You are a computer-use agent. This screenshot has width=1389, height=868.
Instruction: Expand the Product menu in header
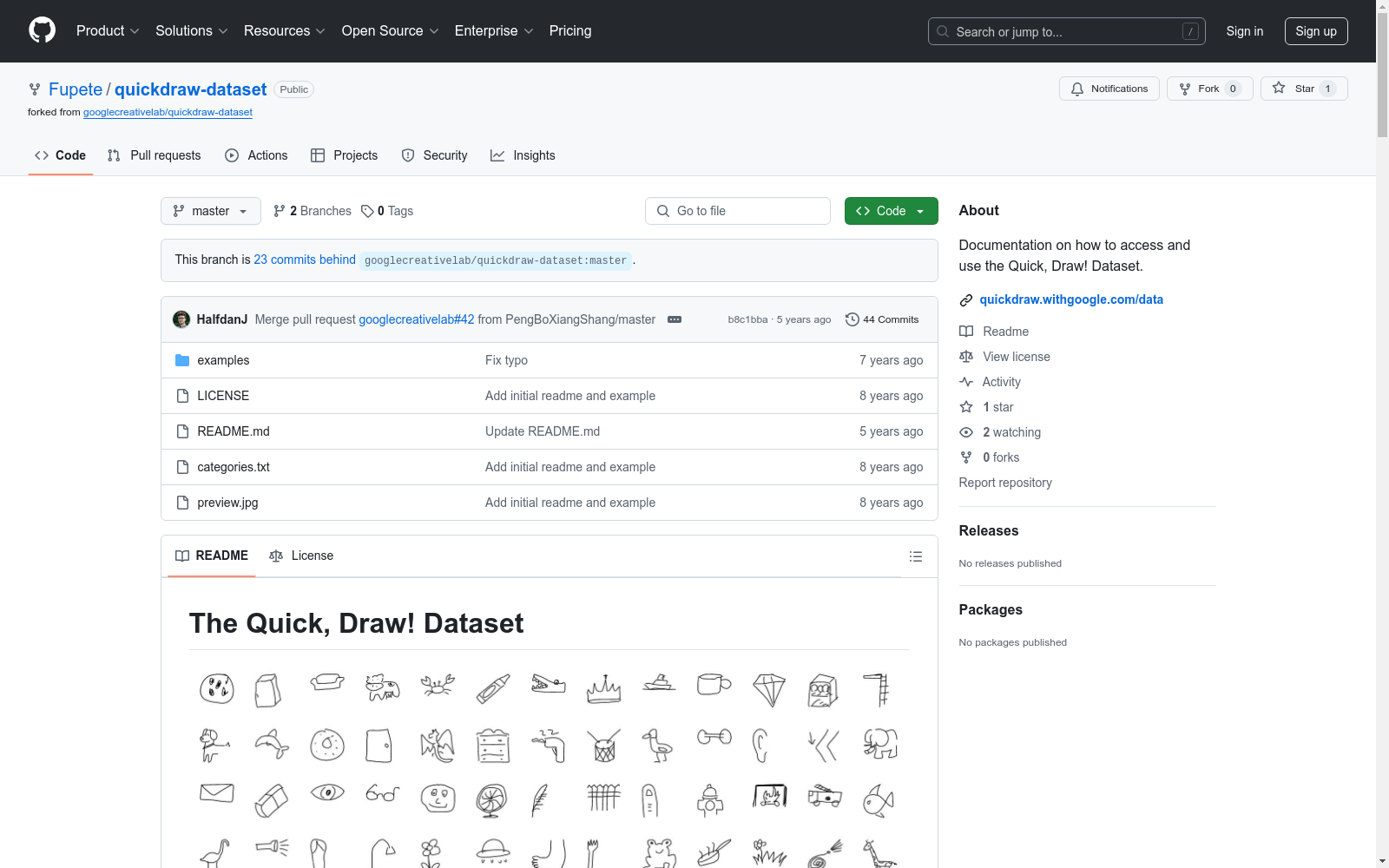point(107,31)
